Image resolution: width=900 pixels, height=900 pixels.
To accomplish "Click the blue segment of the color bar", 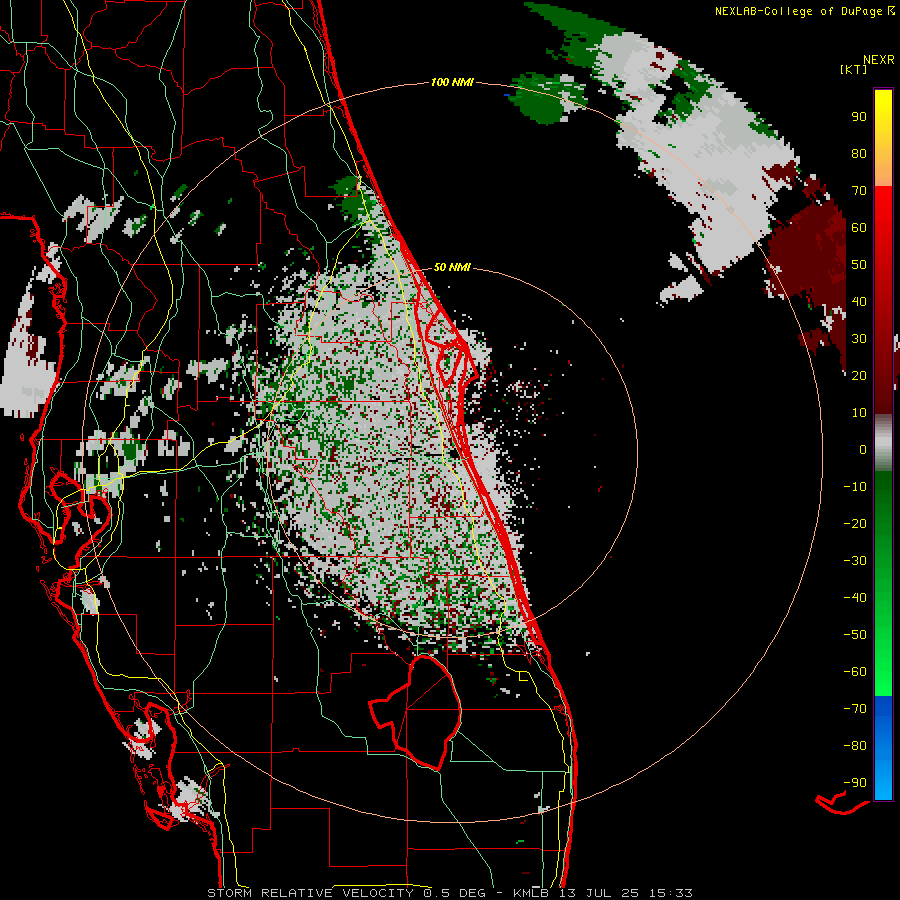I will [883, 747].
